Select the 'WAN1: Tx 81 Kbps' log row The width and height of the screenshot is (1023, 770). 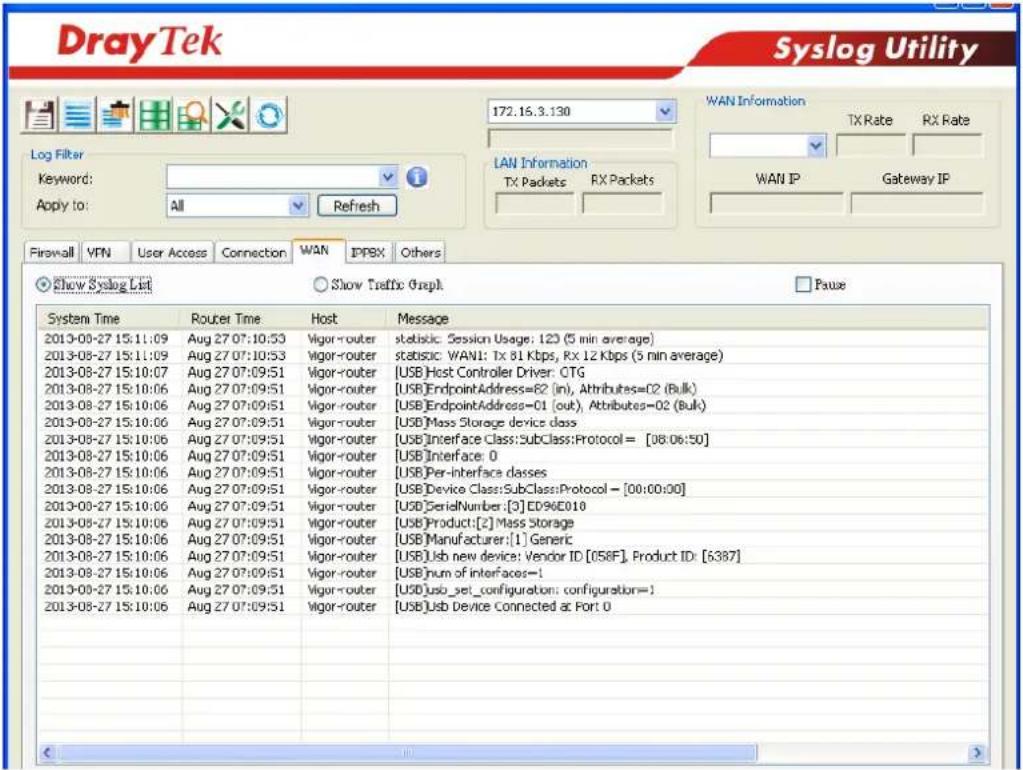click(513, 356)
